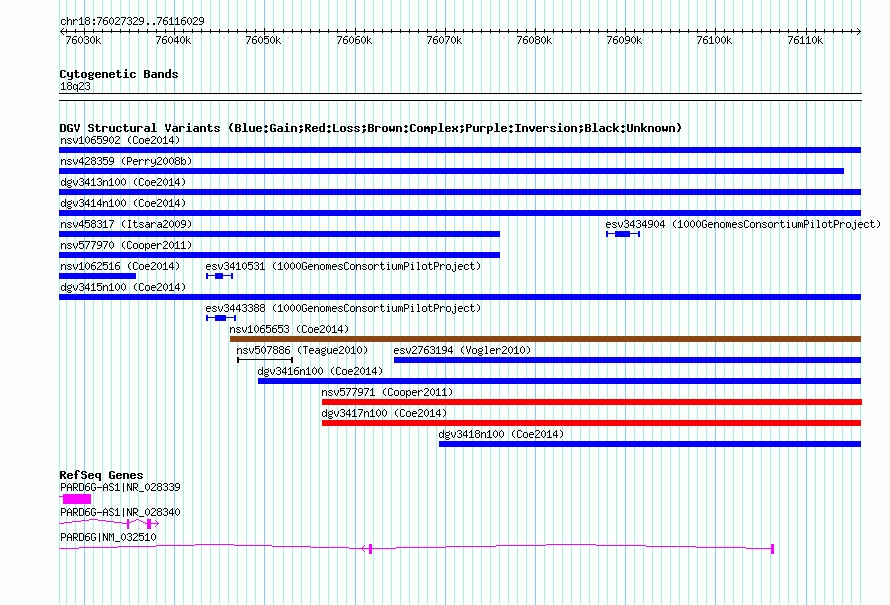890x605 pixels.
Task: Click the nsv1065653 (Coe2014) label
Action: [x=289, y=329]
